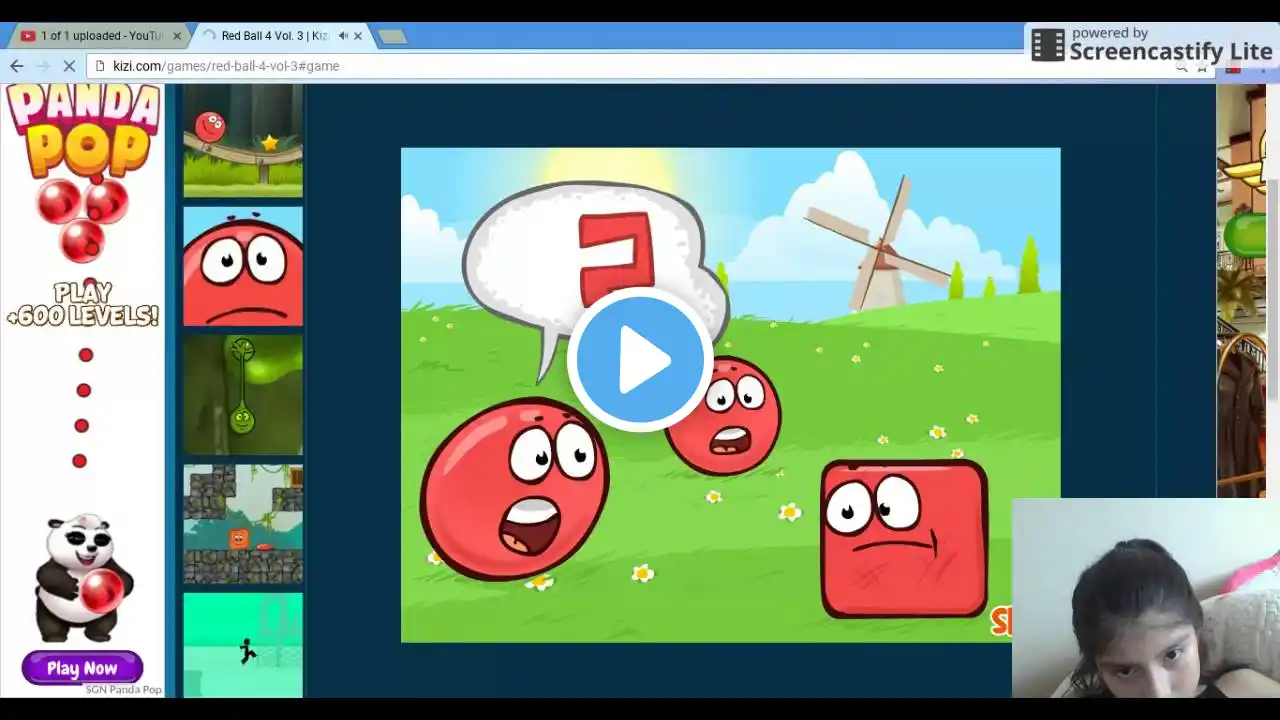This screenshot has height=720, width=1280.
Task: Click the panda holding a red bubble
Action: point(84,578)
